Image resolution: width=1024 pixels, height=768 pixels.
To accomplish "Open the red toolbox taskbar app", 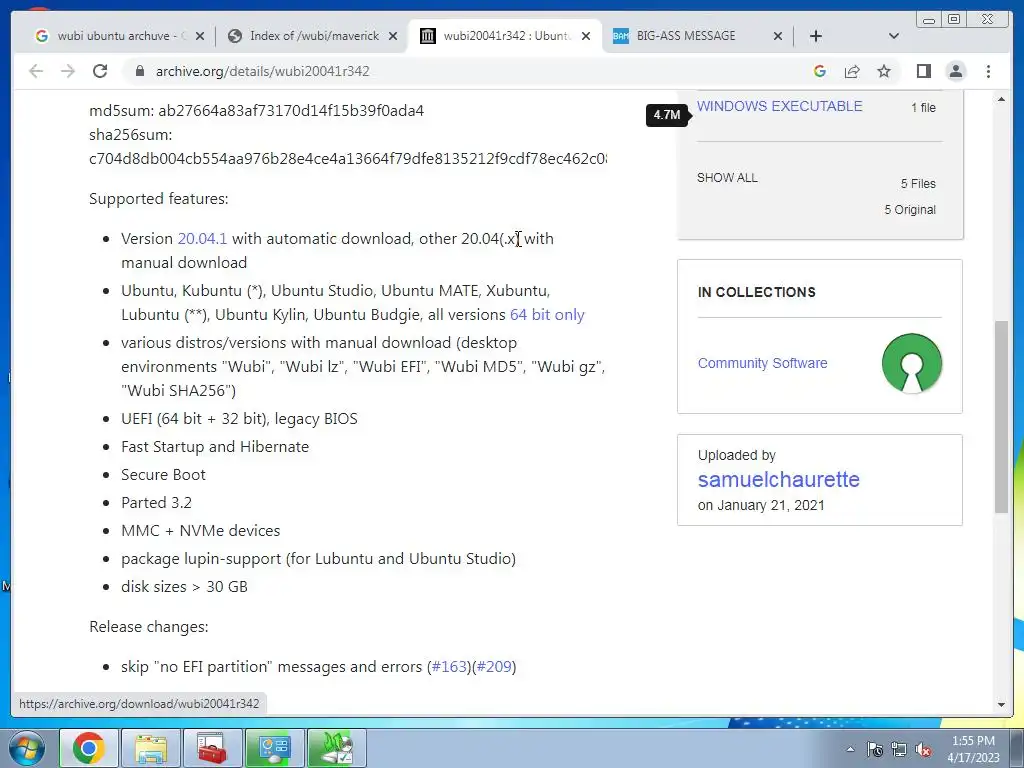I will point(213,748).
